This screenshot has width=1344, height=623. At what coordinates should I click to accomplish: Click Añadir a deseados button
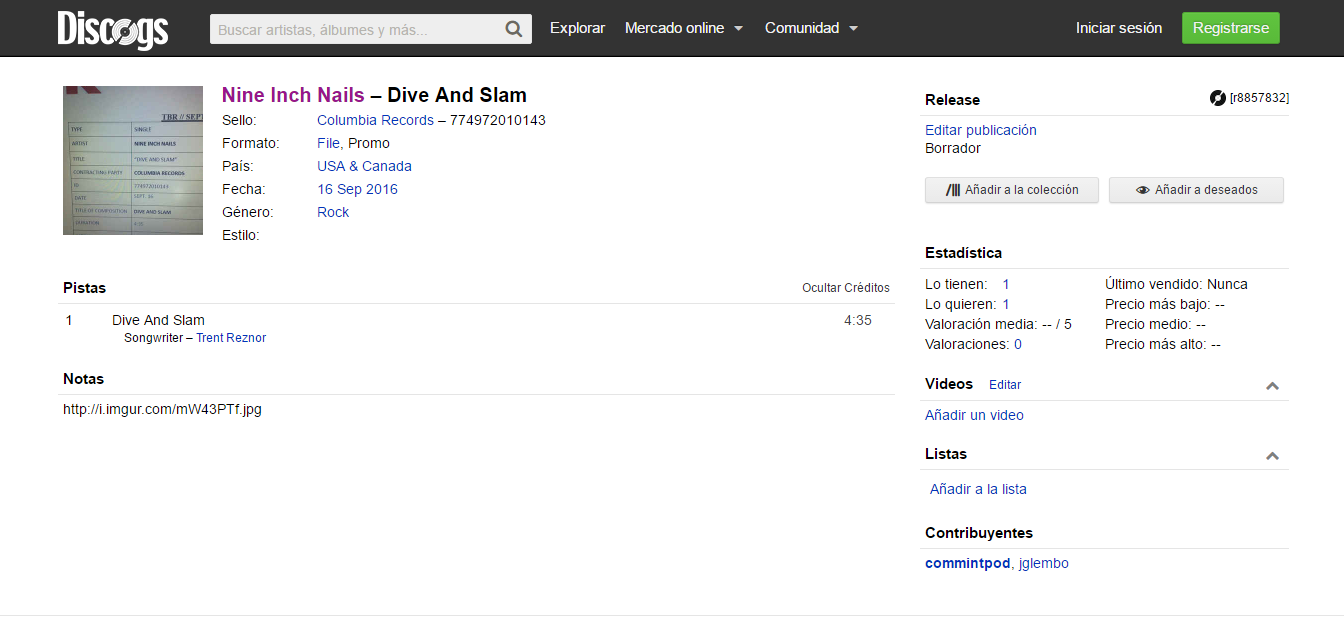1196,190
